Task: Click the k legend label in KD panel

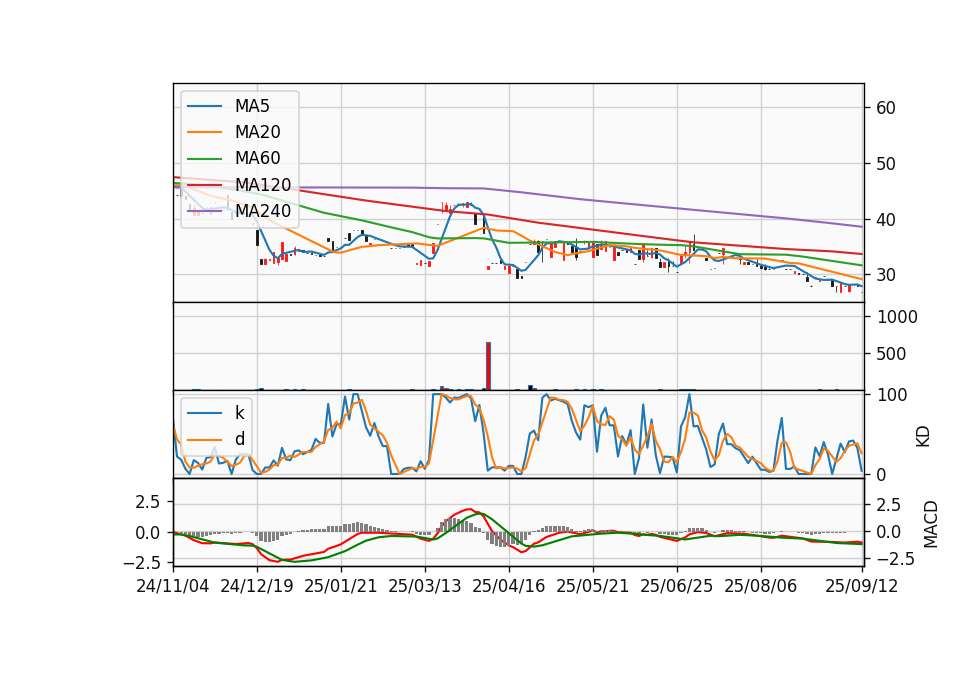Action: [x=239, y=413]
